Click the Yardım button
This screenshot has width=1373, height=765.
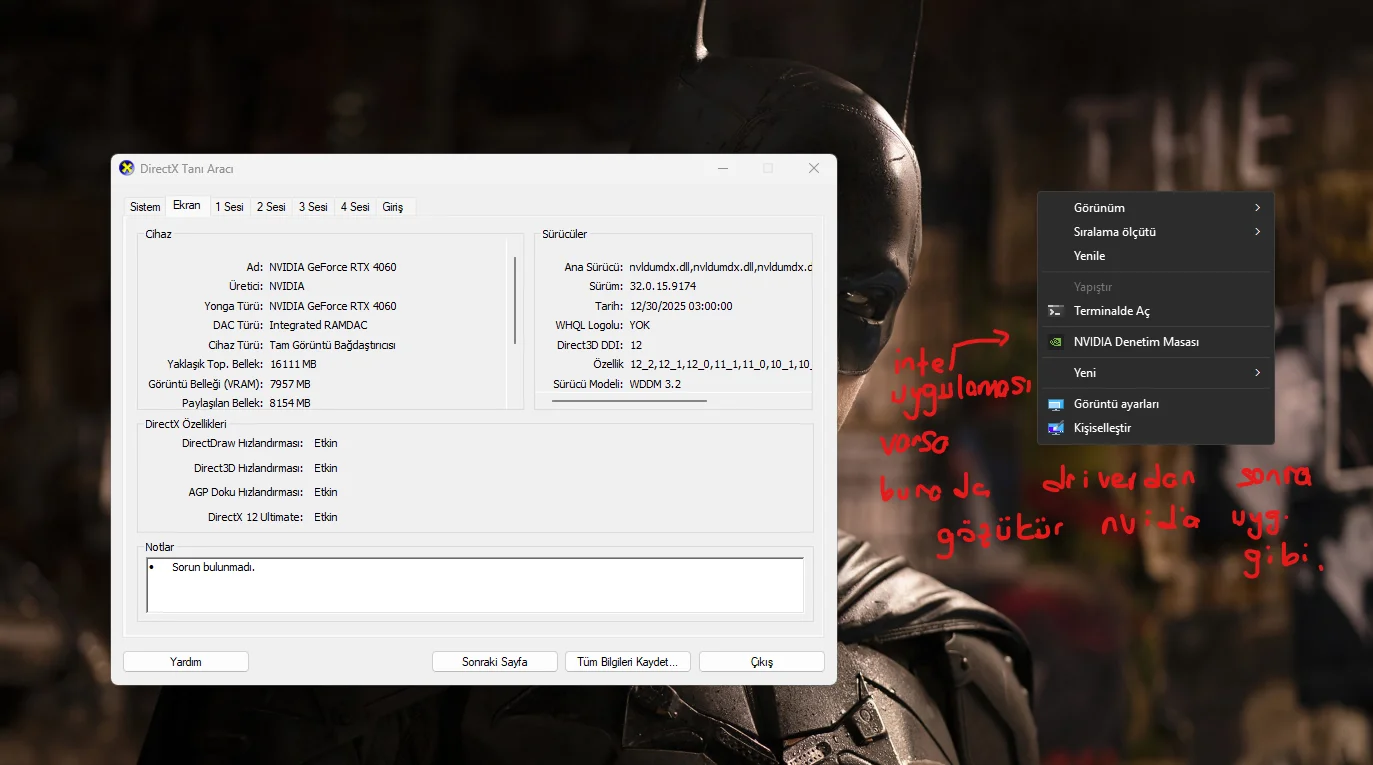186,662
